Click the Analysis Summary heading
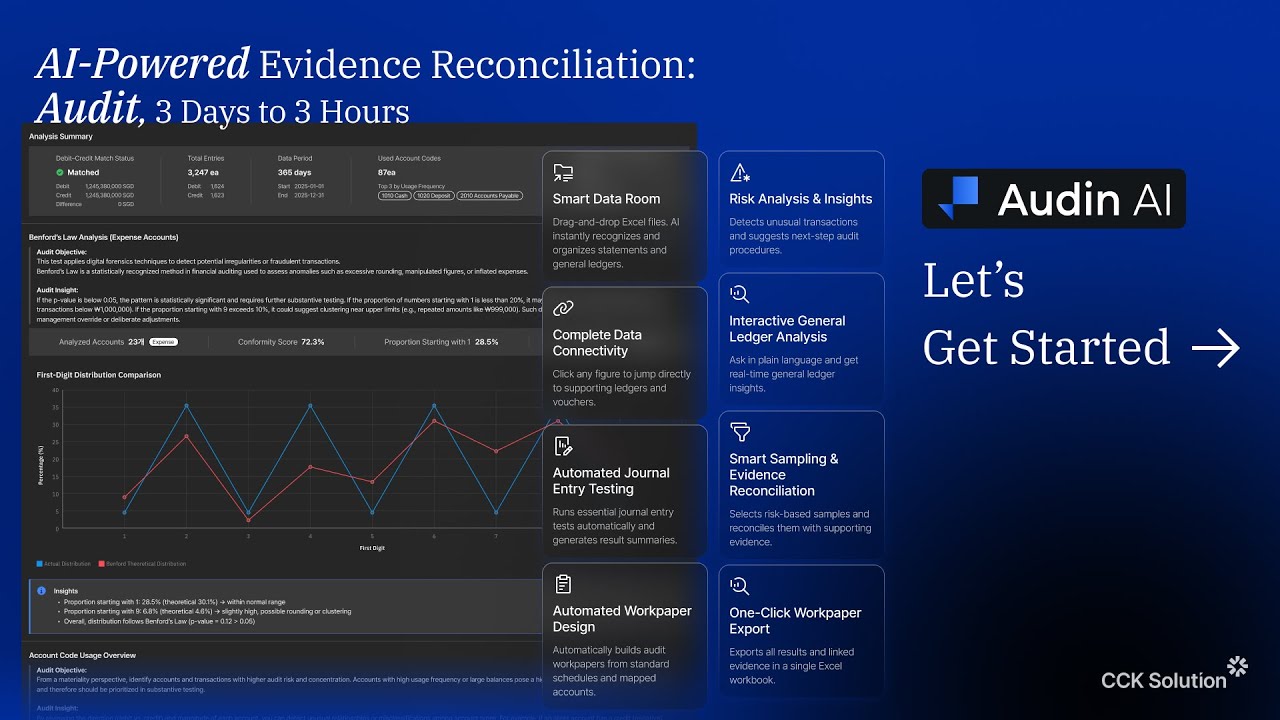1280x720 pixels. tap(61, 136)
